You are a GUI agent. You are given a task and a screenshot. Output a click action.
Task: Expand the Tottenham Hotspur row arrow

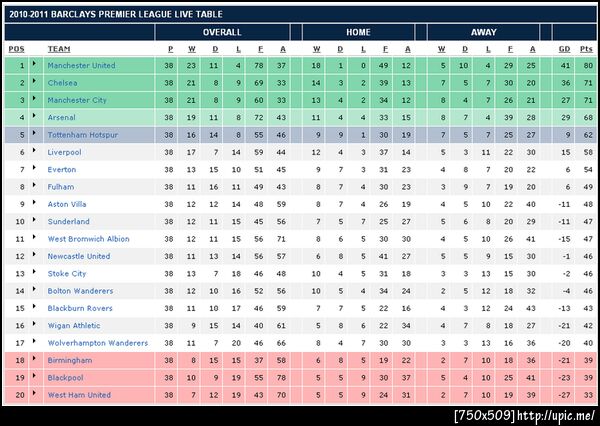tap(36, 134)
